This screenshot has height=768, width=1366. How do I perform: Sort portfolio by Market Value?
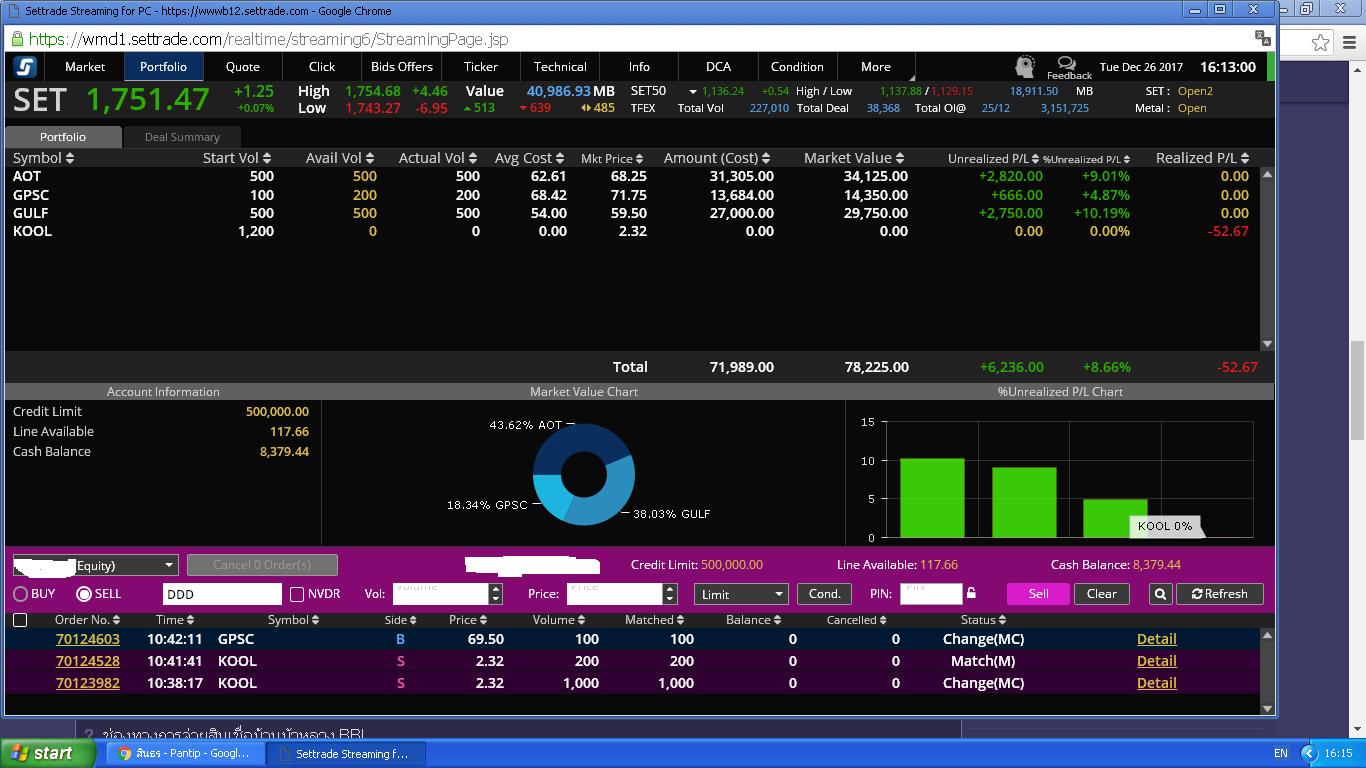[x=854, y=158]
